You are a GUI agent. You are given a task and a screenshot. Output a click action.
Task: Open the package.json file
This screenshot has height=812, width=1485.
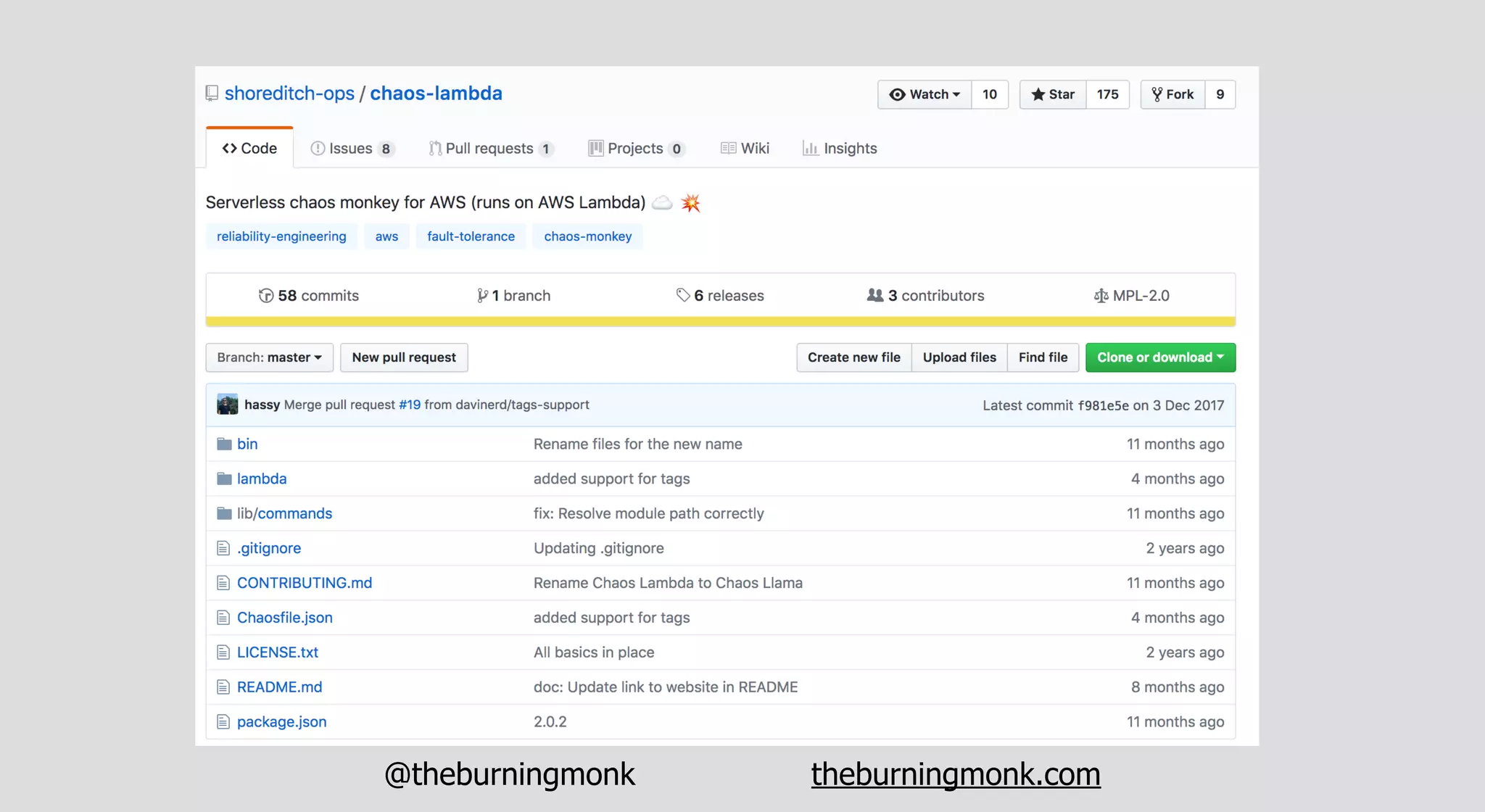coord(282,722)
